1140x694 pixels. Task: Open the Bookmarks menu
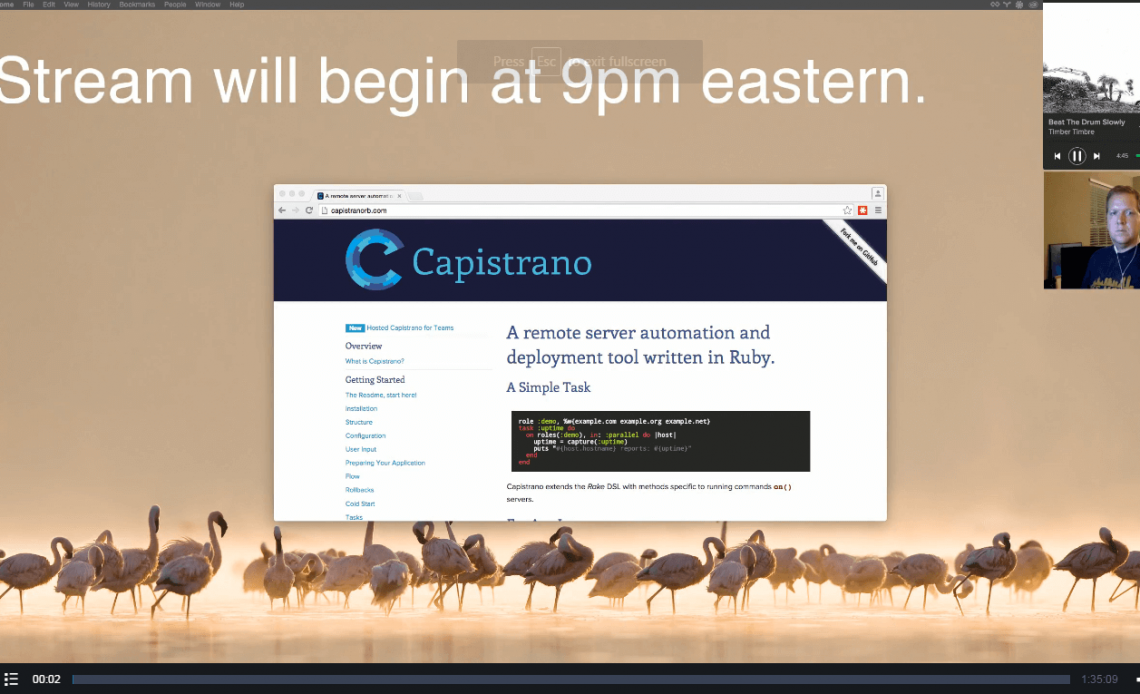(137, 5)
